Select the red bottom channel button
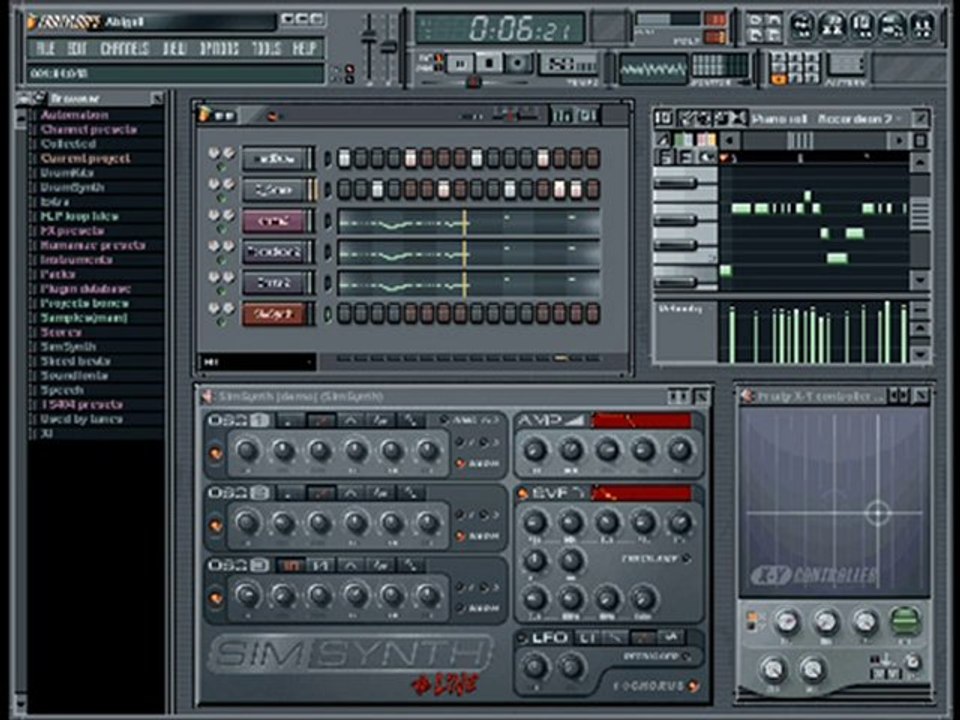 pos(273,314)
